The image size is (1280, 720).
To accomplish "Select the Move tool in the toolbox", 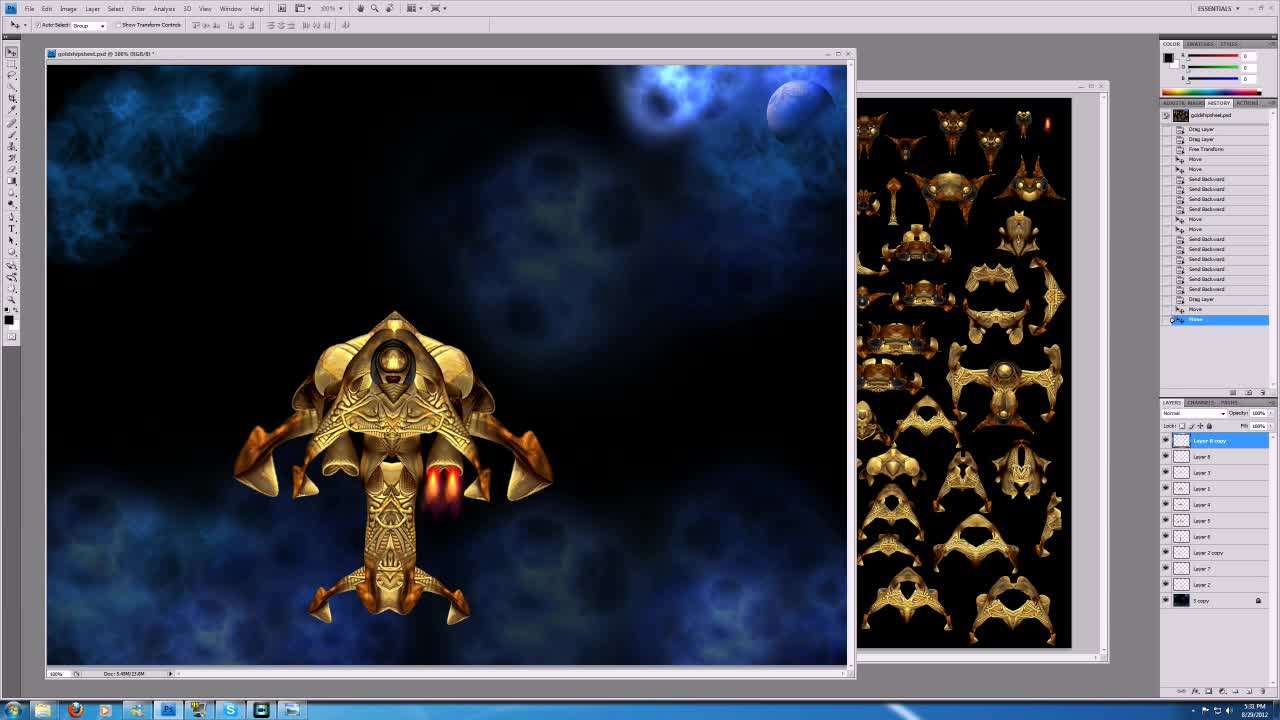I will click(x=12, y=52).
